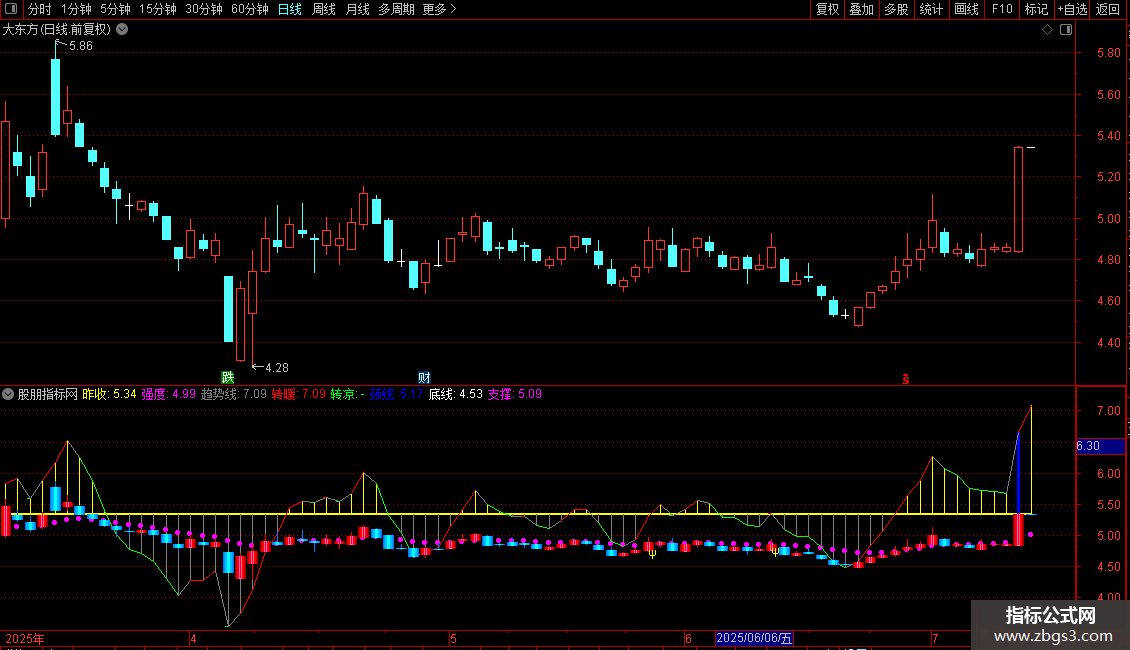Click the 趋势线: 7.09 value

tap(233, 394)
